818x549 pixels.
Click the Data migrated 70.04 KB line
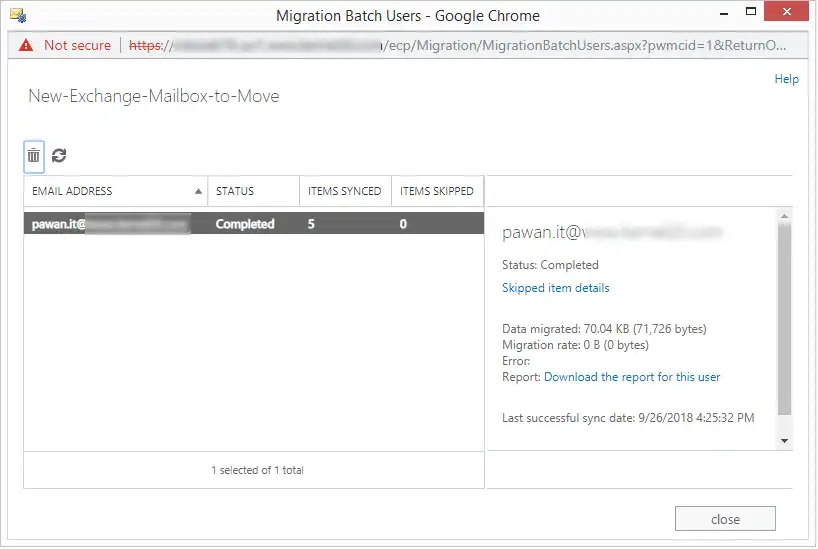(604, 329)
